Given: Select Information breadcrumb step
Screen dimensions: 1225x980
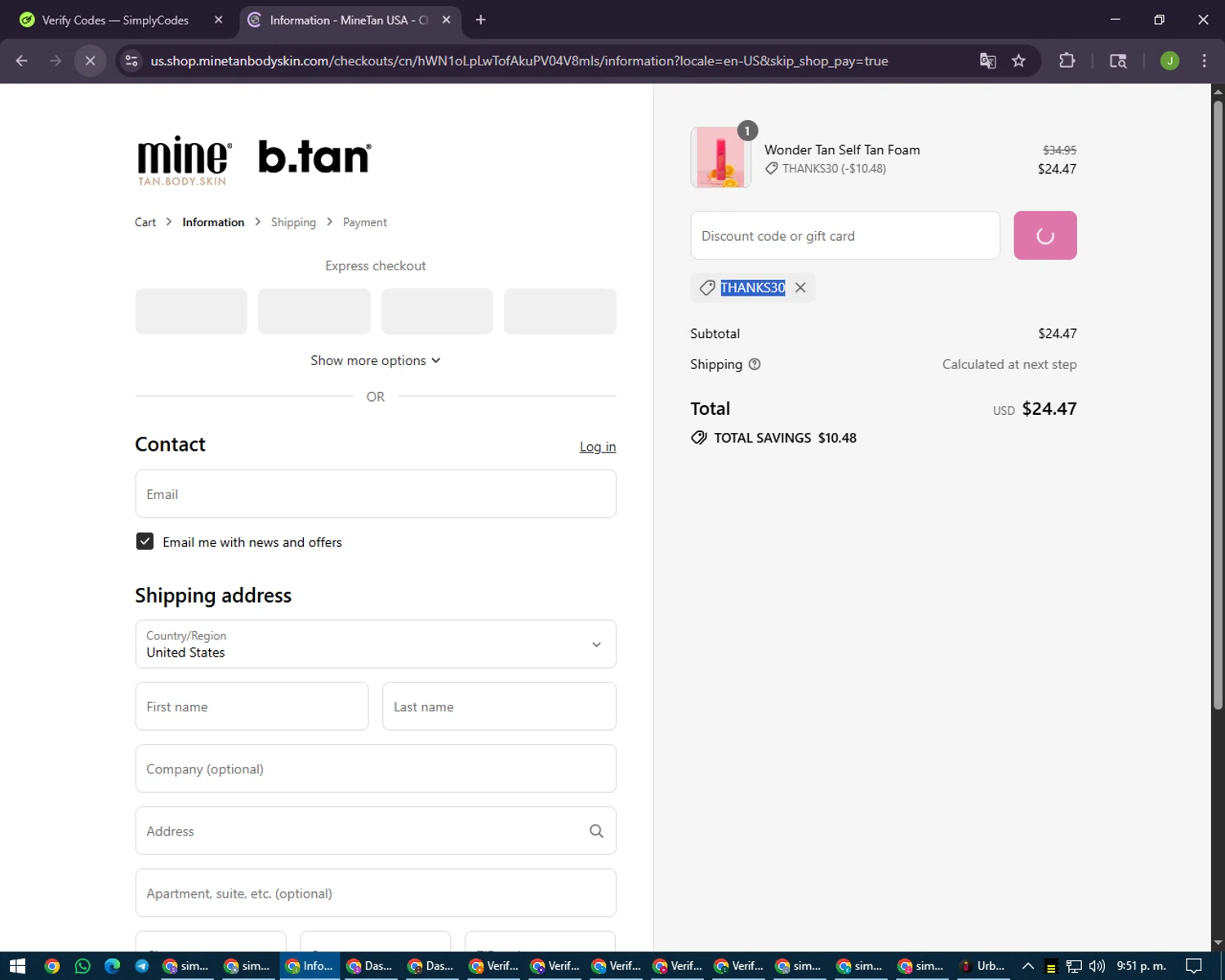Looking at the screenshot, I should (213, 222).
